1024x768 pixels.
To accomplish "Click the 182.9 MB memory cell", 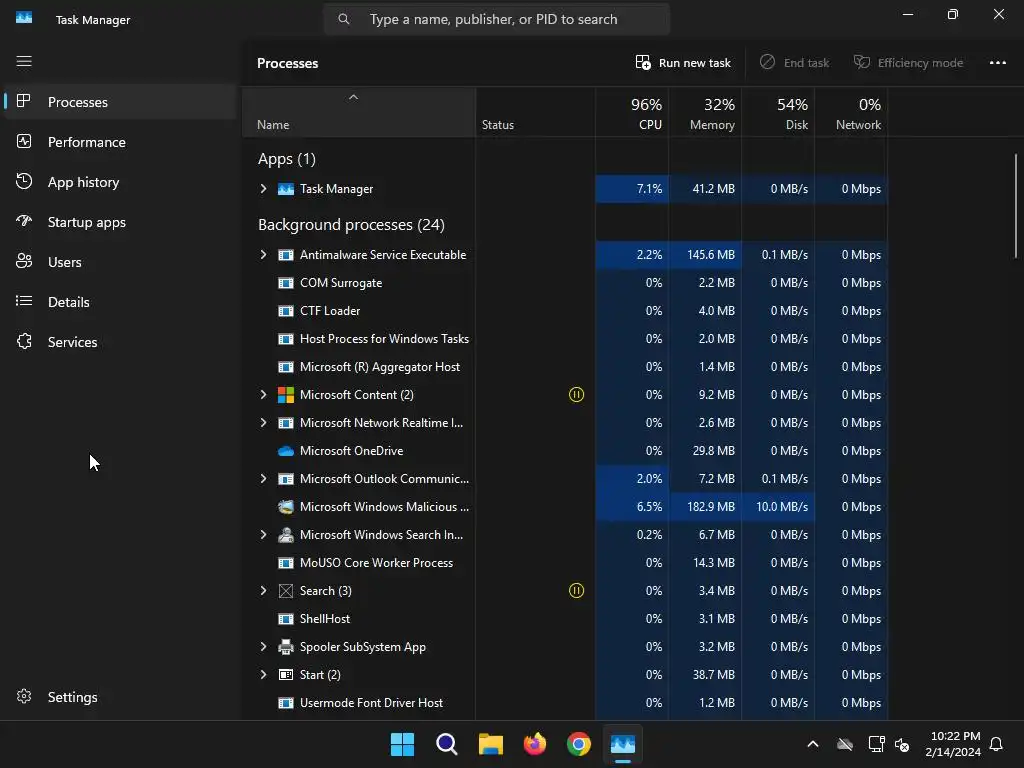I will click(705, 507).
